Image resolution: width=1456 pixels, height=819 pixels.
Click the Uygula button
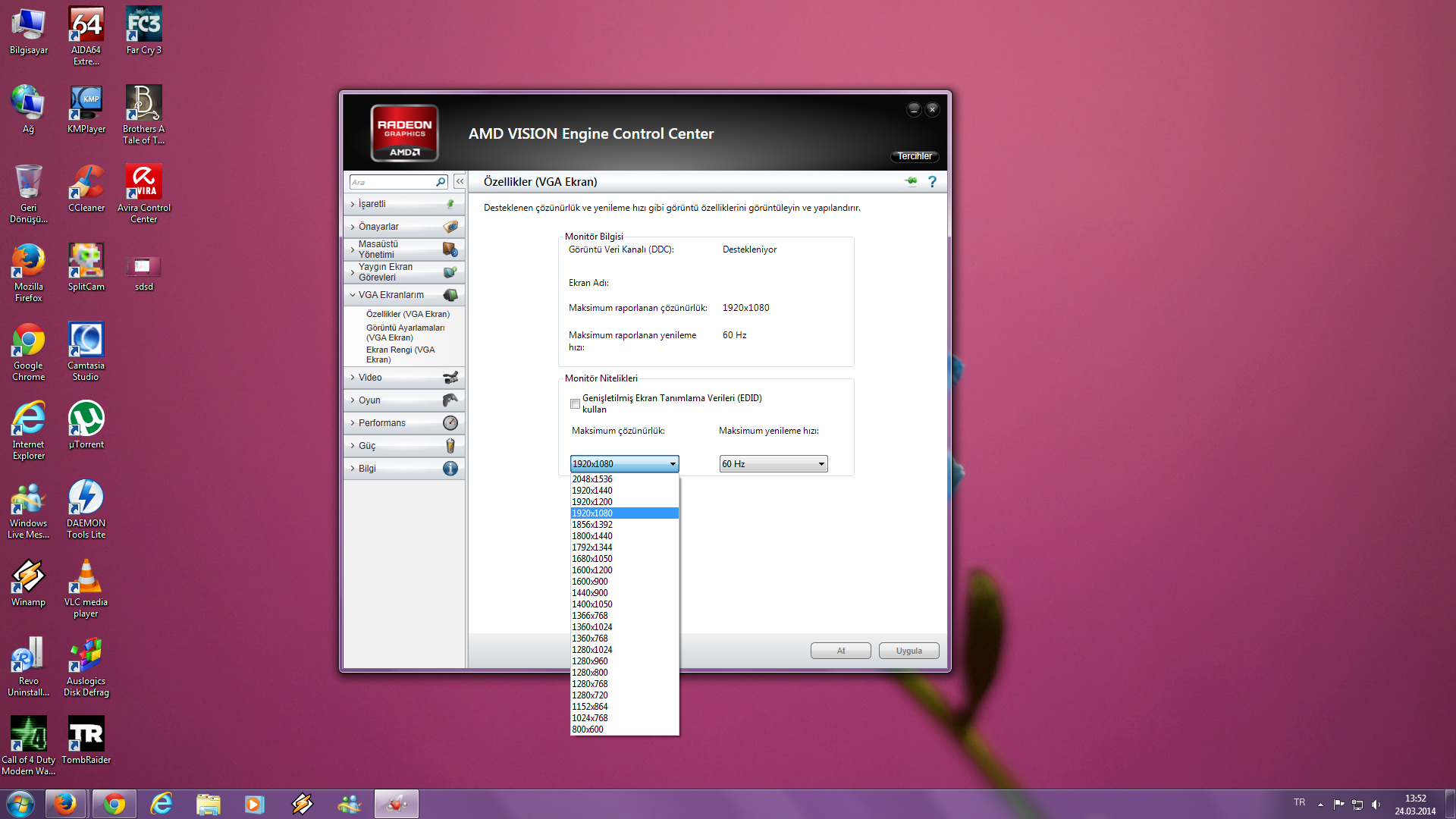(908, 651)
